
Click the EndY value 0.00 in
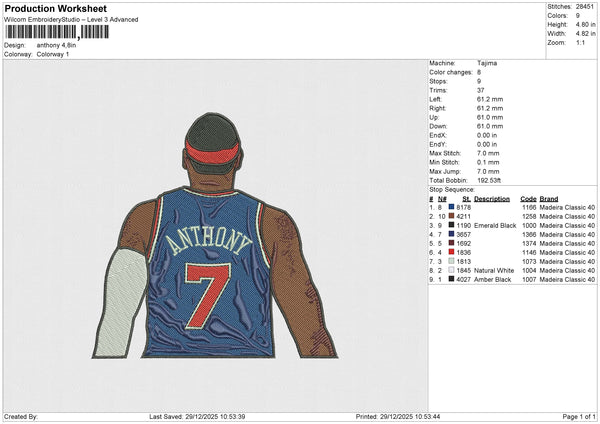(x=487, y=145)
